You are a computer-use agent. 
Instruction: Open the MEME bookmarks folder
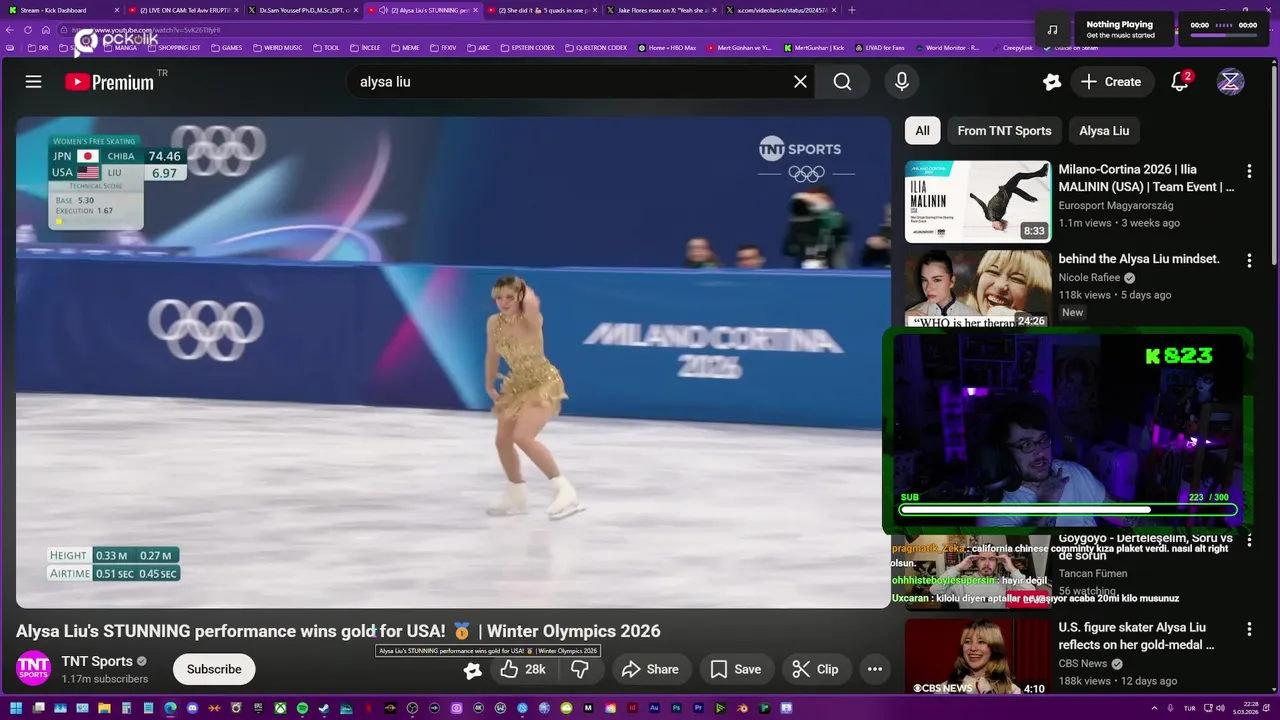pyautogui.click(x=405, y=48)
